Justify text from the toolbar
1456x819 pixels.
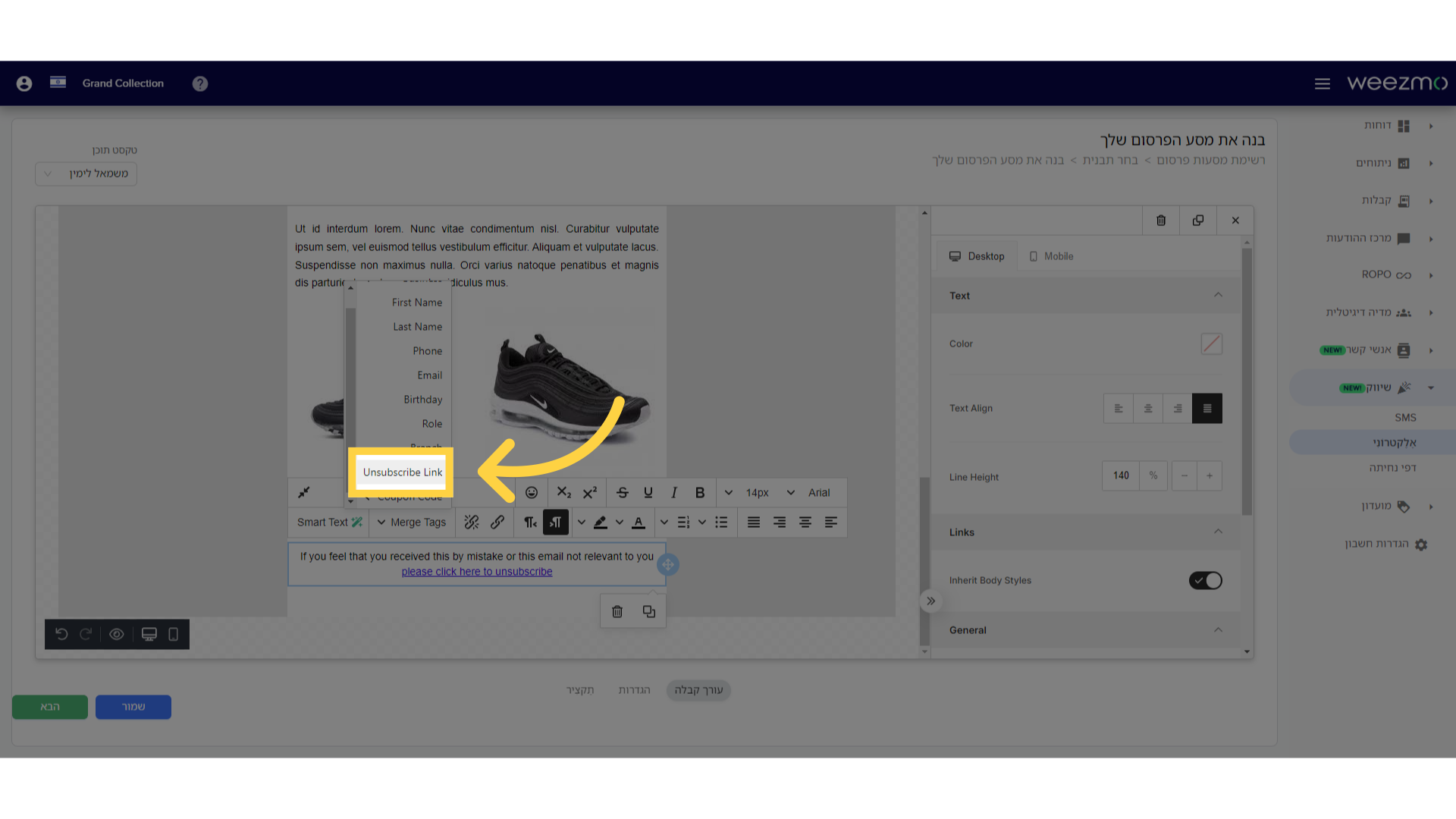[754, 522]
